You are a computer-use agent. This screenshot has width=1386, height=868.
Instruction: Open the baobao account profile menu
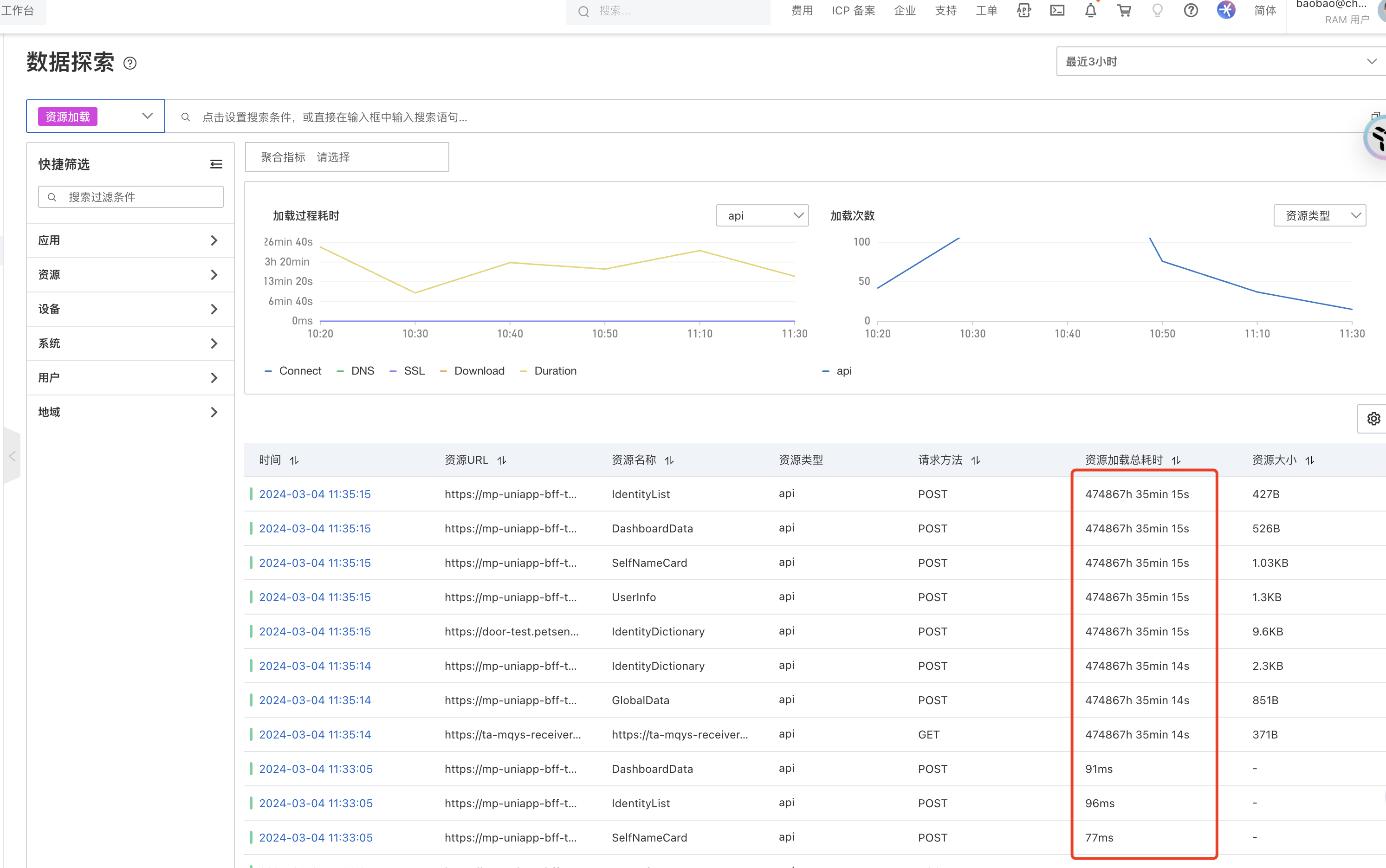point(1335,12)
